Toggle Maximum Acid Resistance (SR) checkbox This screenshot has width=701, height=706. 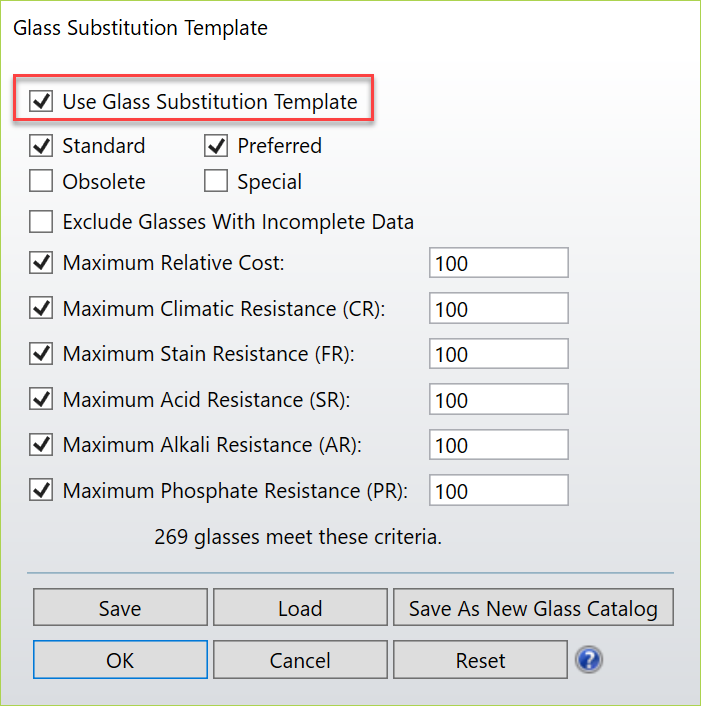41,399
